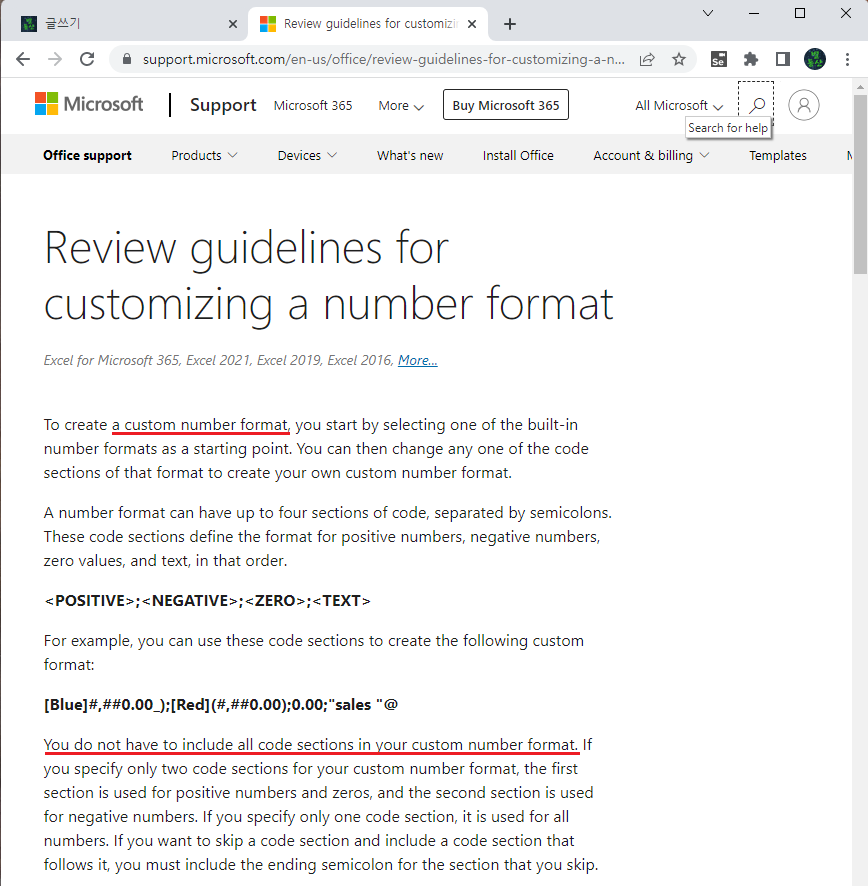Open Install Office
The width and height of the screenshot is (868, 886).
(518, 155)
